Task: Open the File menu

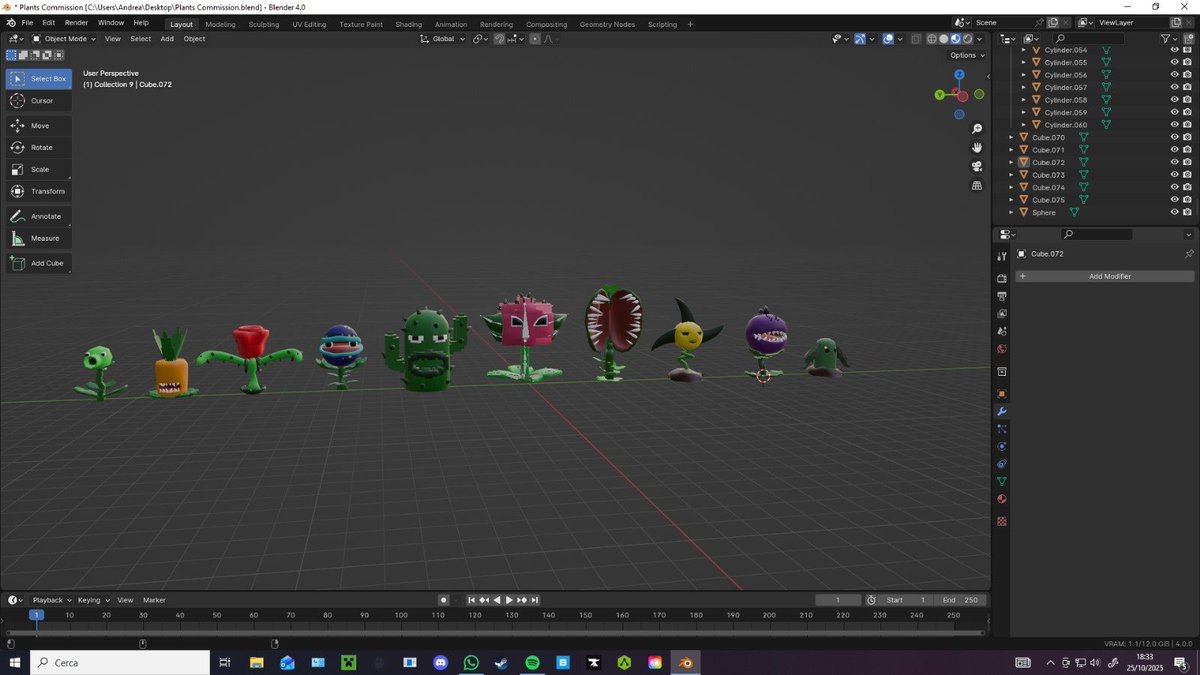Action: click(x=27, y=22)
